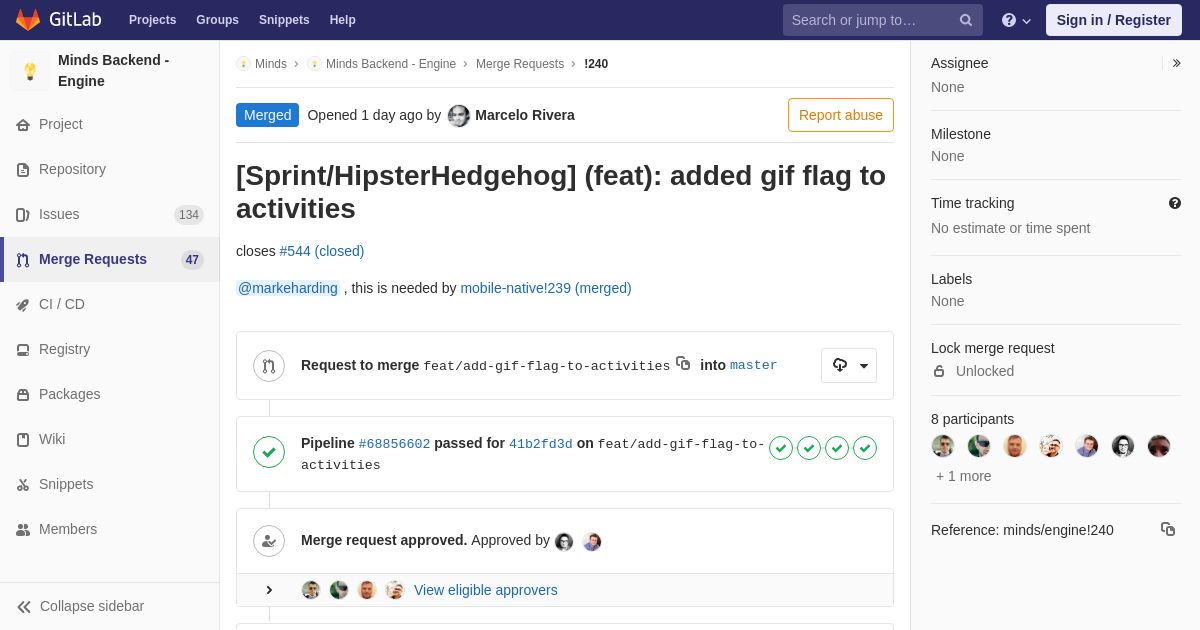Collapse the left sidebar

tap(80, 606)
